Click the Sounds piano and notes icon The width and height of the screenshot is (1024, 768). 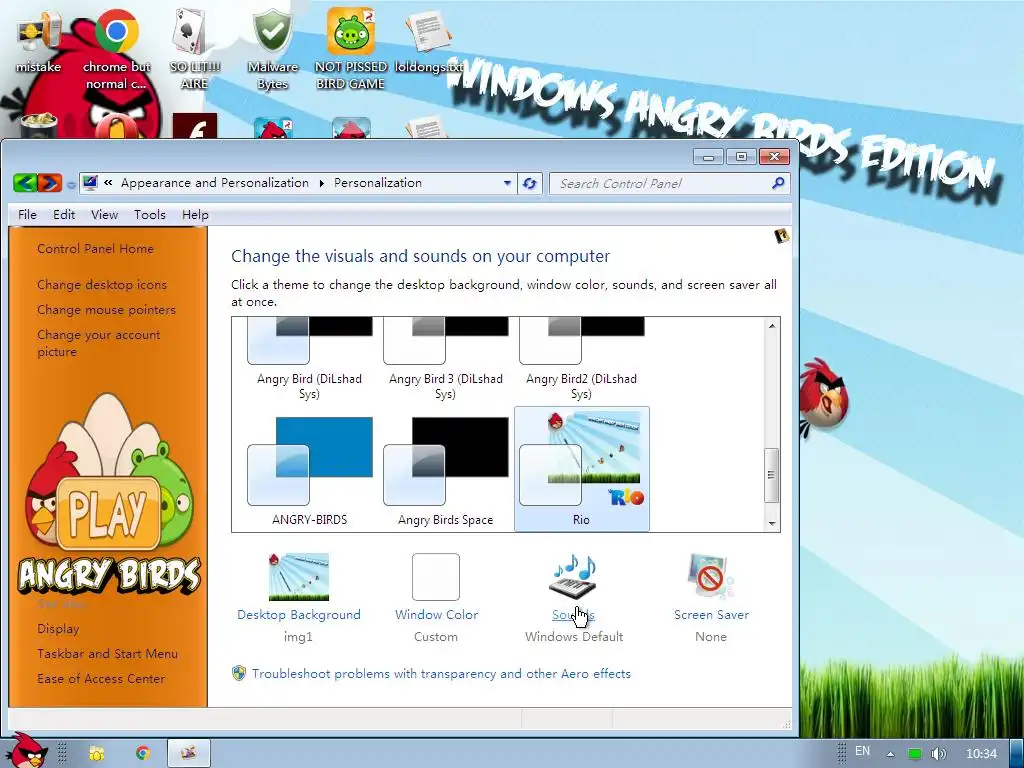pyautogui.click(x=573, y=577)
